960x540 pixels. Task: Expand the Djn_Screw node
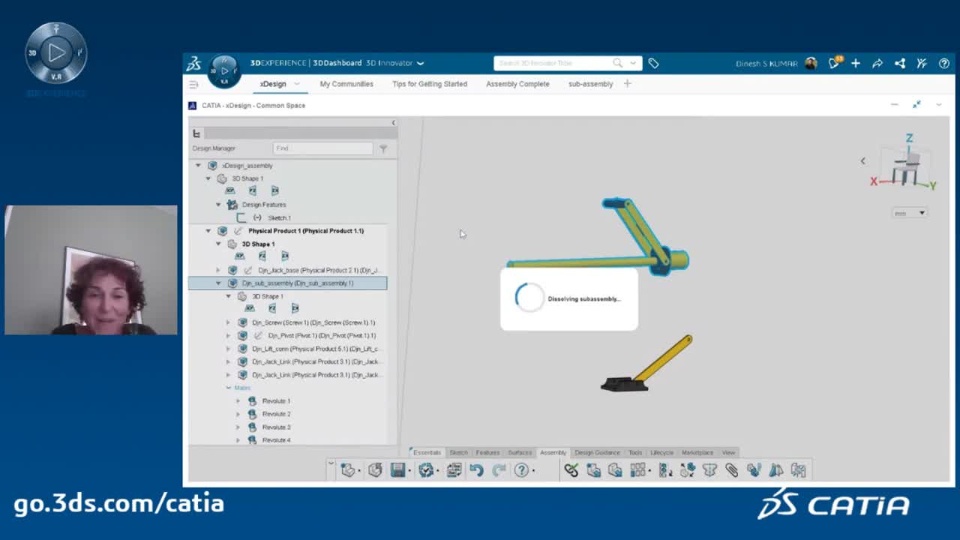pyautogui.click(x=228, y=323)
